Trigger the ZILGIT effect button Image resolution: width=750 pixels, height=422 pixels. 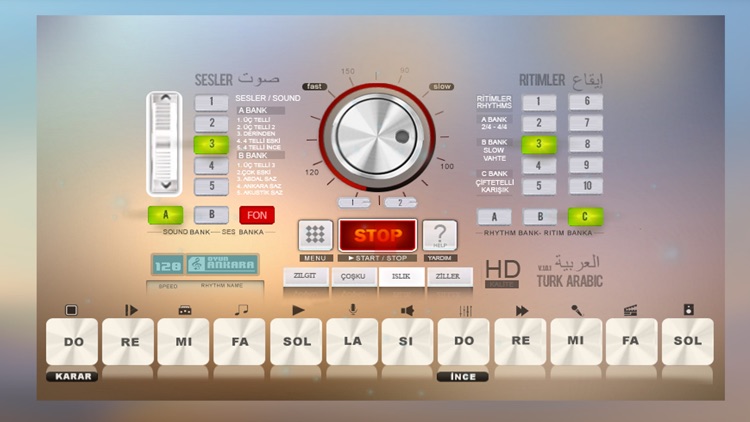(x=306, y=276)
